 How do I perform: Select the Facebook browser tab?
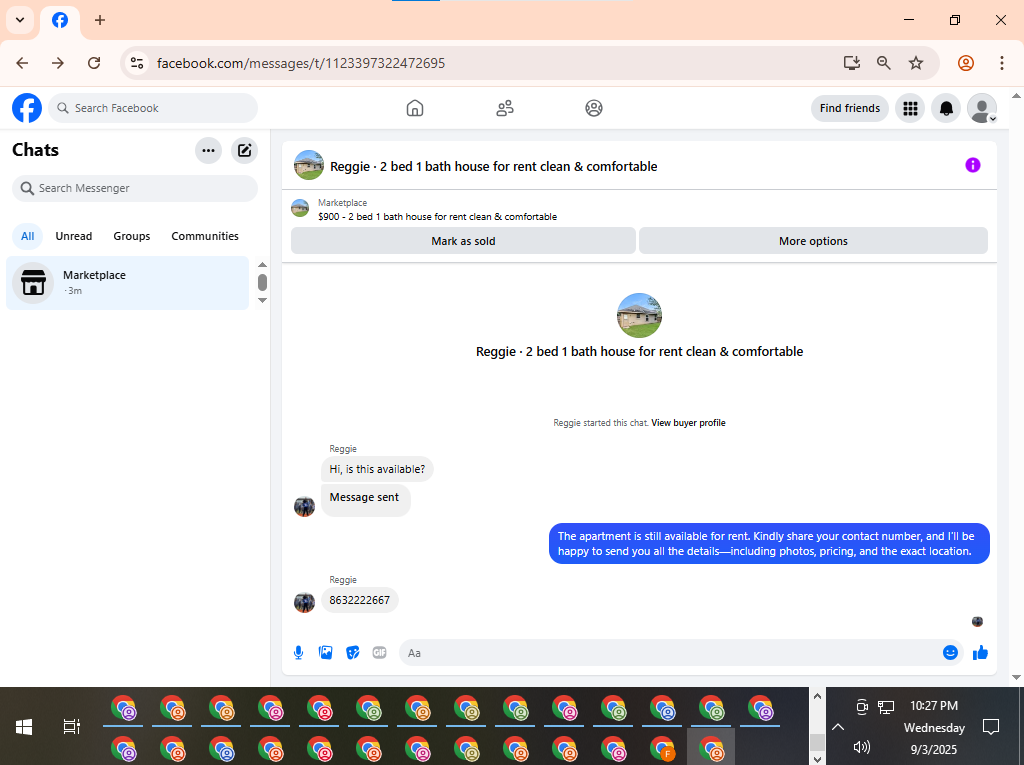(60, 20)
